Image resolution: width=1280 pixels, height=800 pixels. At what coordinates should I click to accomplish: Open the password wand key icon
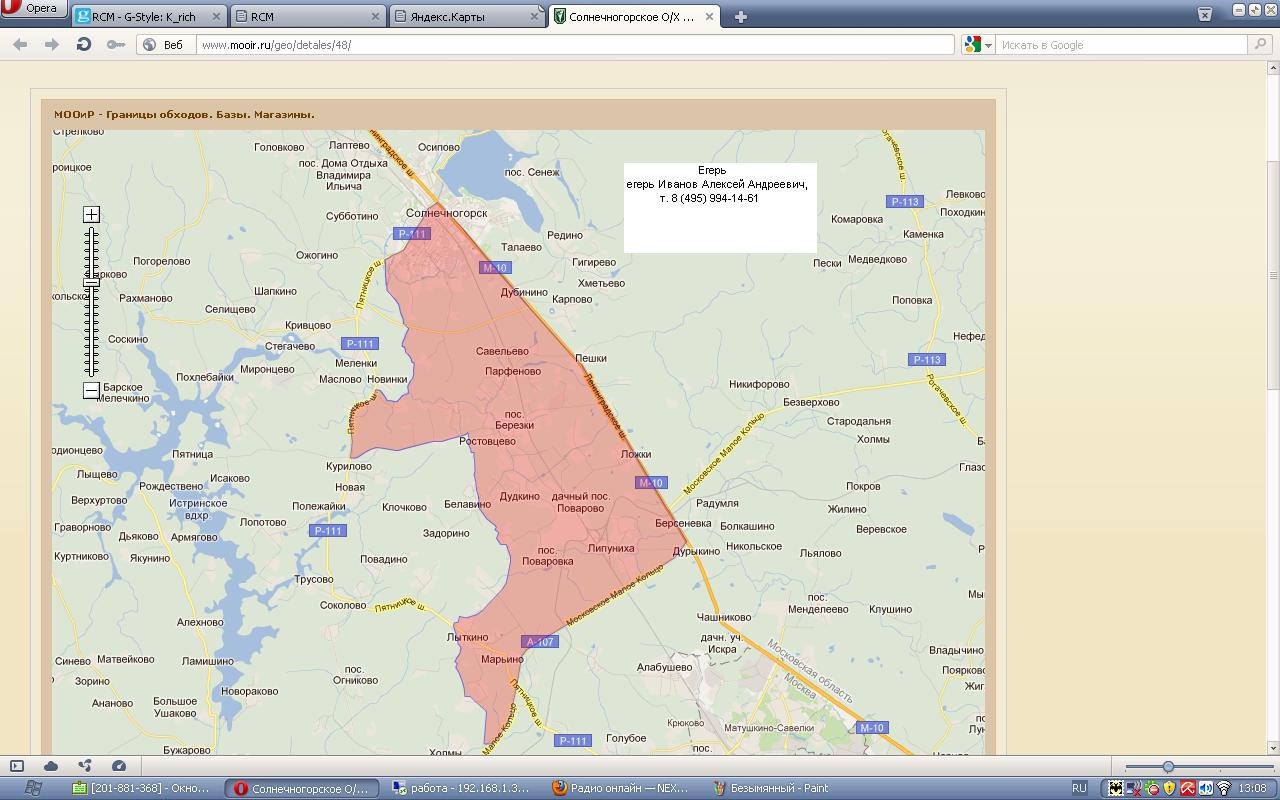pyautogui.click(x=116, y=45)
